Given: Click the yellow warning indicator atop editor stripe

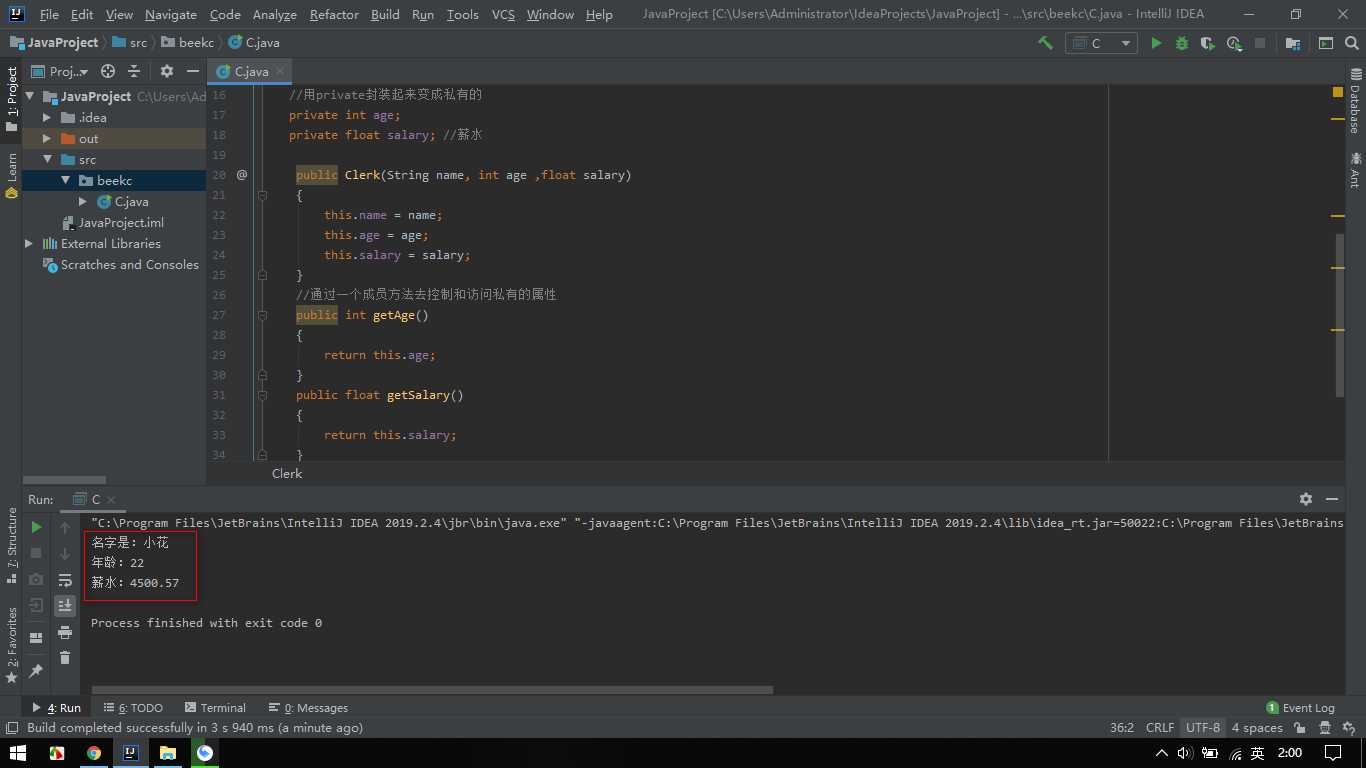Looking at the screenshot, I should (x=1338, y=92).
